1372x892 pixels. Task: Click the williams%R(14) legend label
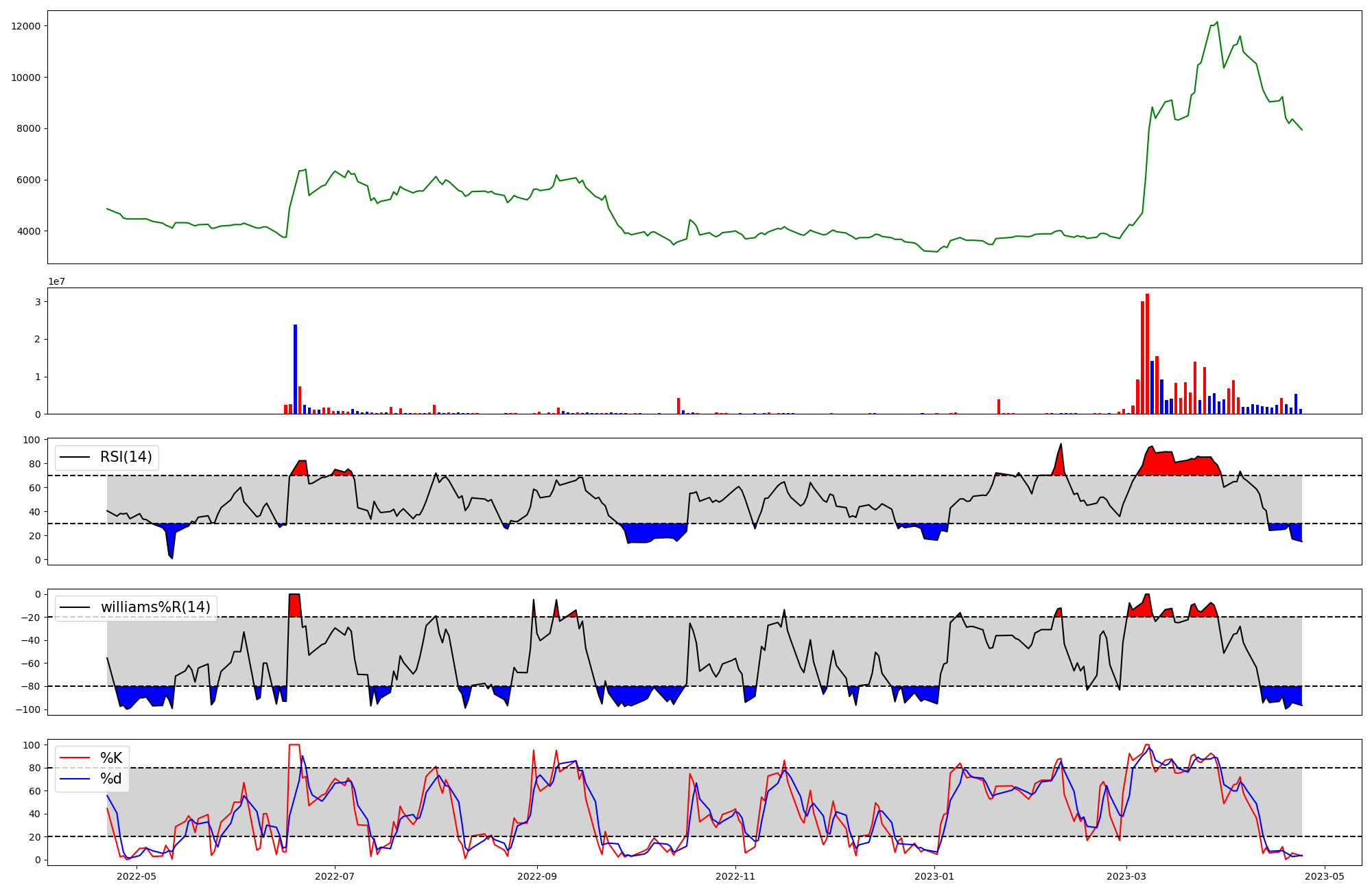156,607
